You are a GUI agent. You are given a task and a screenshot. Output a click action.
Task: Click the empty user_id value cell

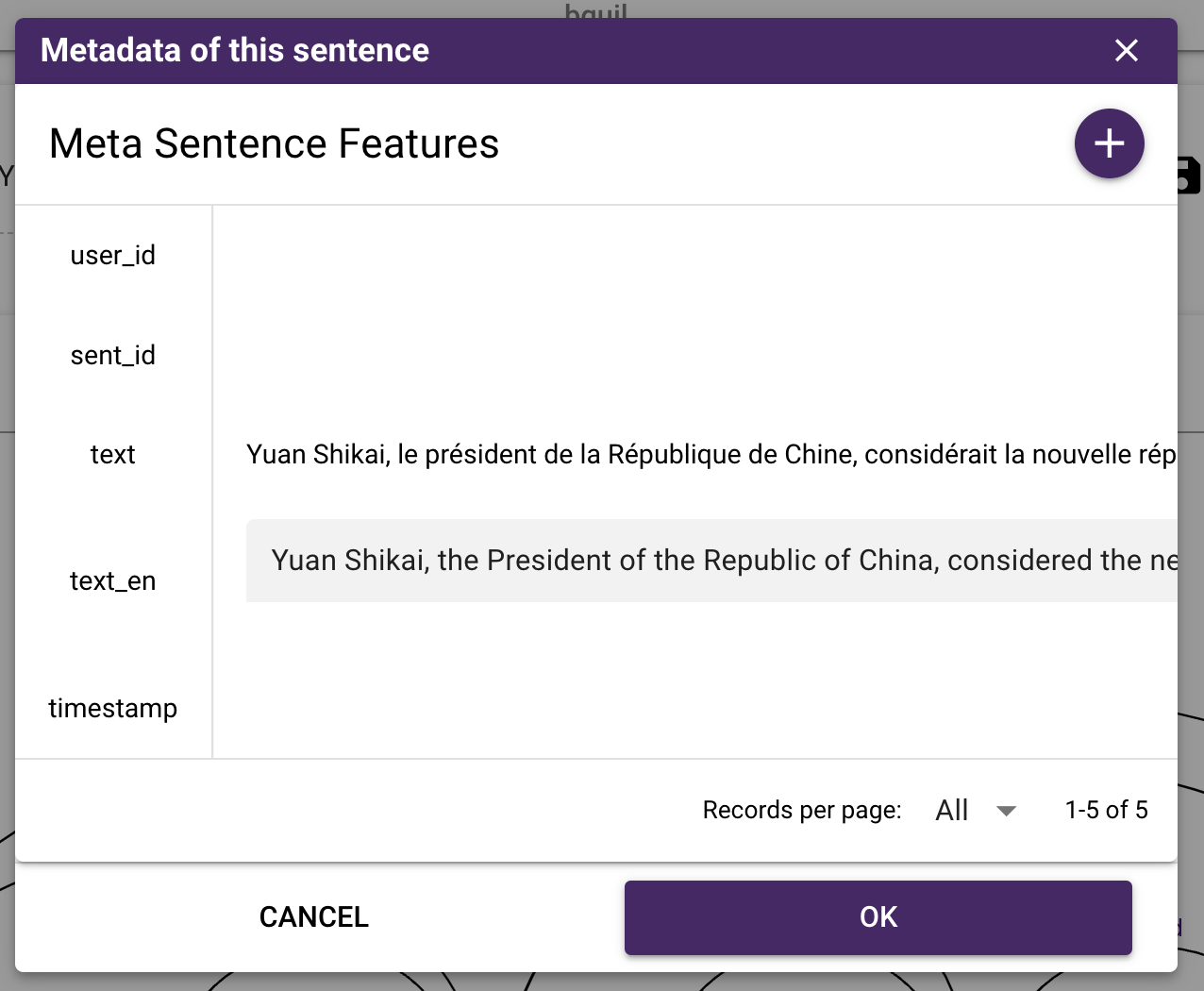tap(695, 256)
